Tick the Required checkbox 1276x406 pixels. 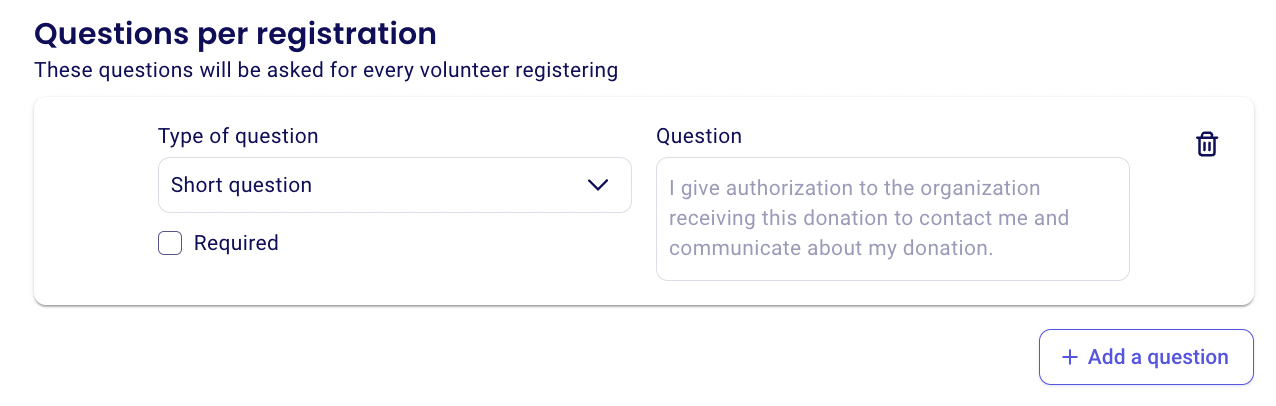coord(170,243)
